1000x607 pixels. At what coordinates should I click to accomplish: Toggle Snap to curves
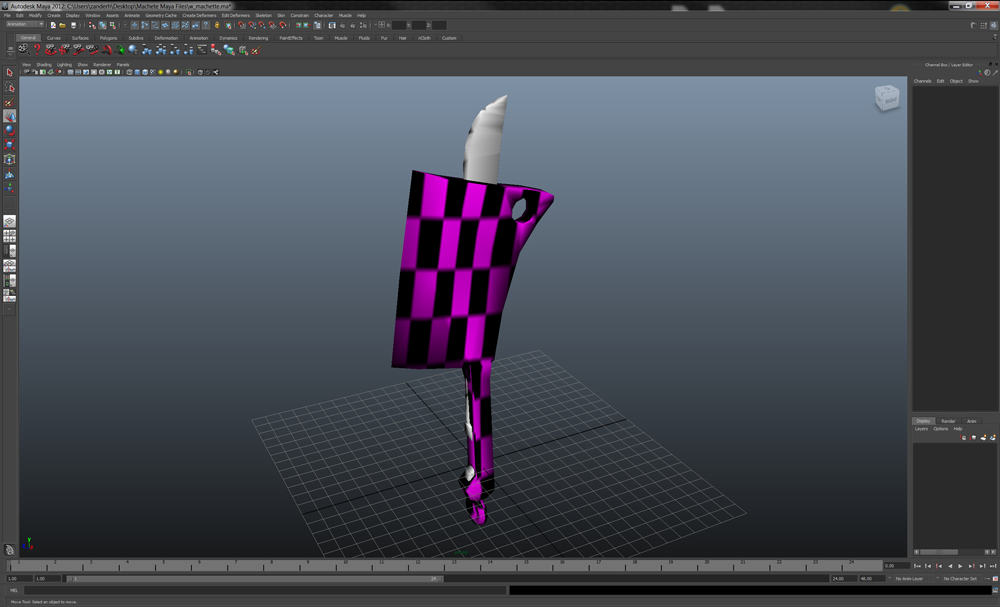click(x=252, y=26)
